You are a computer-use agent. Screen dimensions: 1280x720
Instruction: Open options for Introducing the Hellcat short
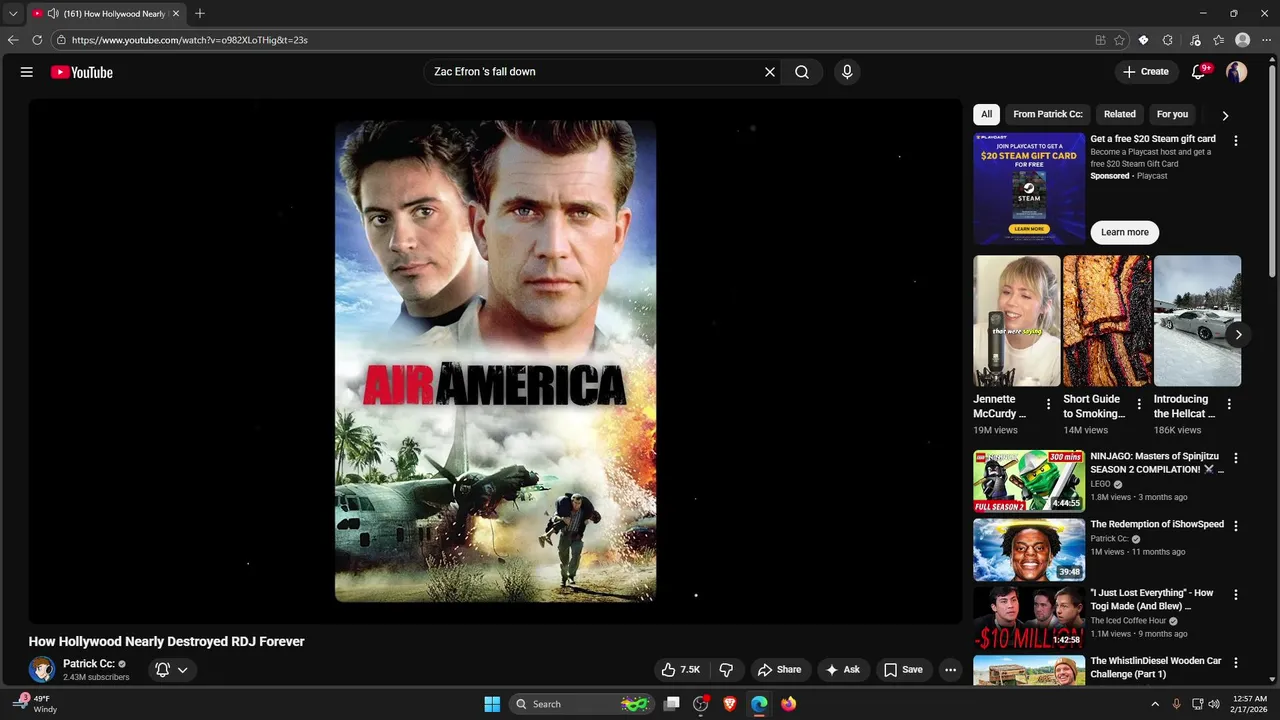1229,404
